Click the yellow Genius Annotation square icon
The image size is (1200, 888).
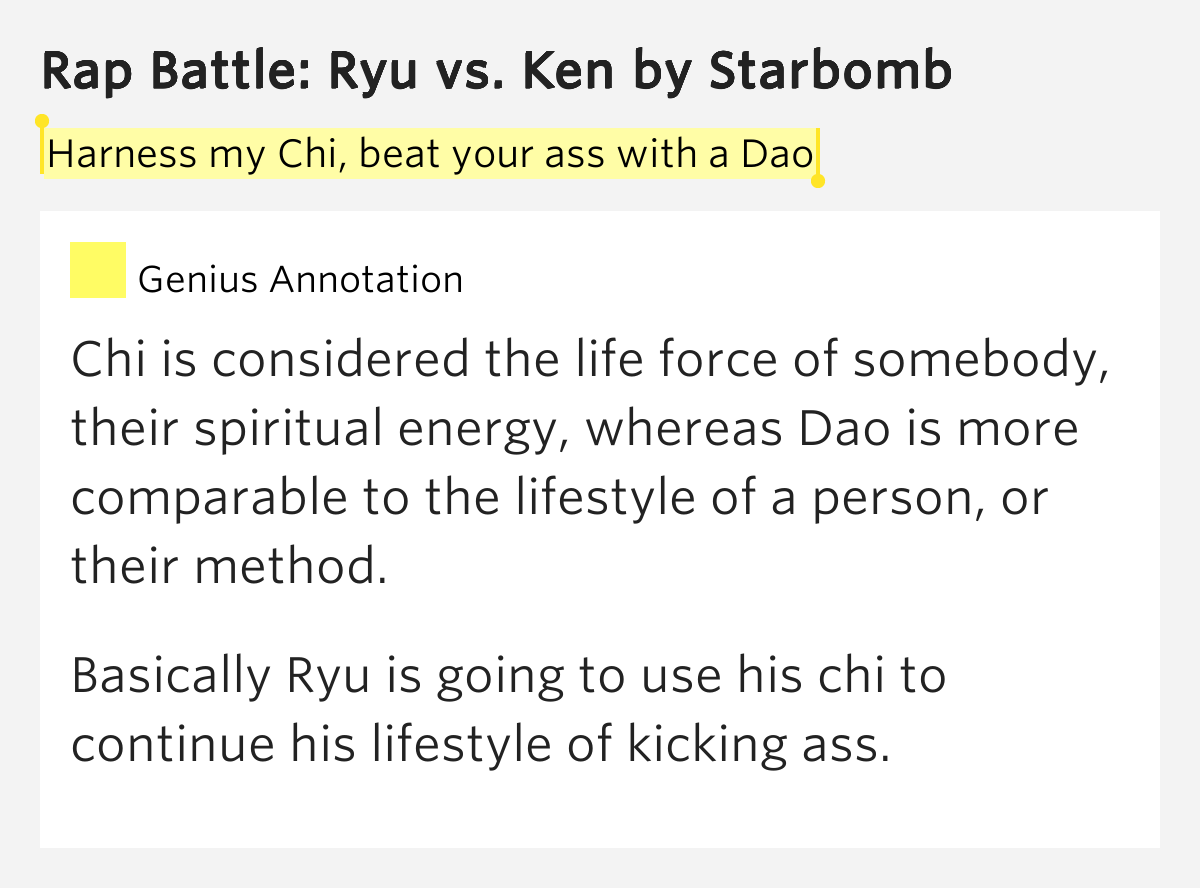[x=98, y=270]
